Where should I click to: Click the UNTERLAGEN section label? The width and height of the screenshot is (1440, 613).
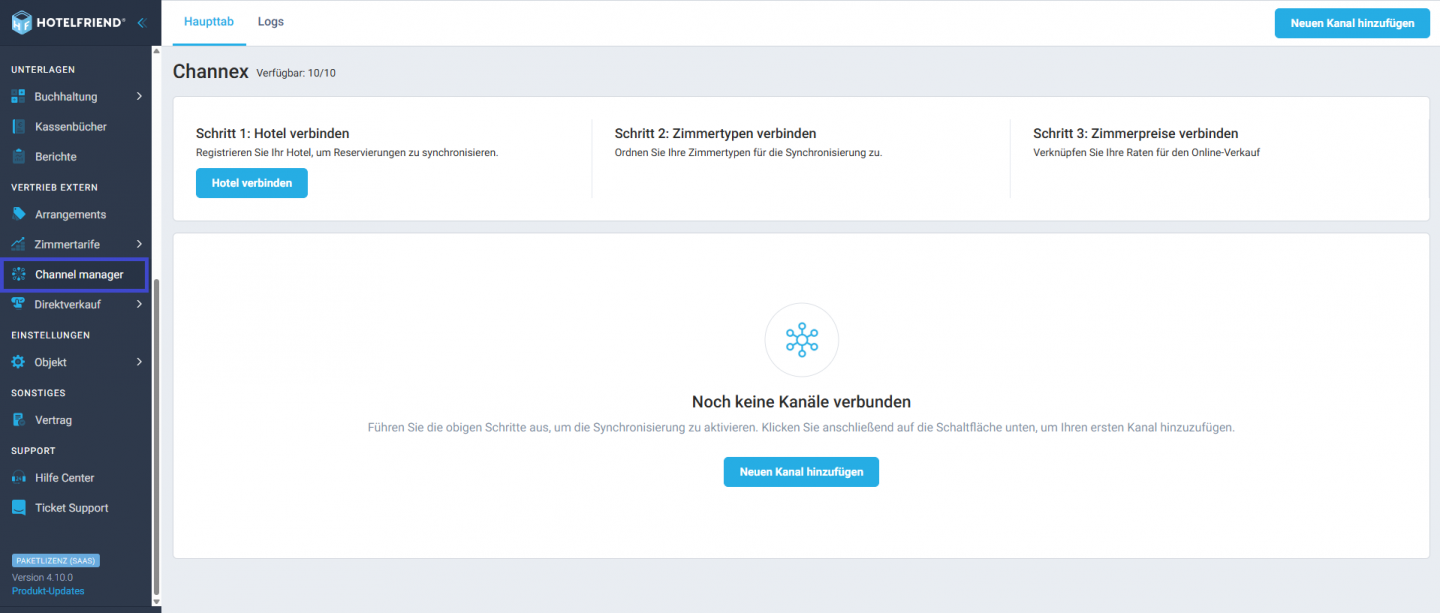pyautogui.click(x=43, y=70)
